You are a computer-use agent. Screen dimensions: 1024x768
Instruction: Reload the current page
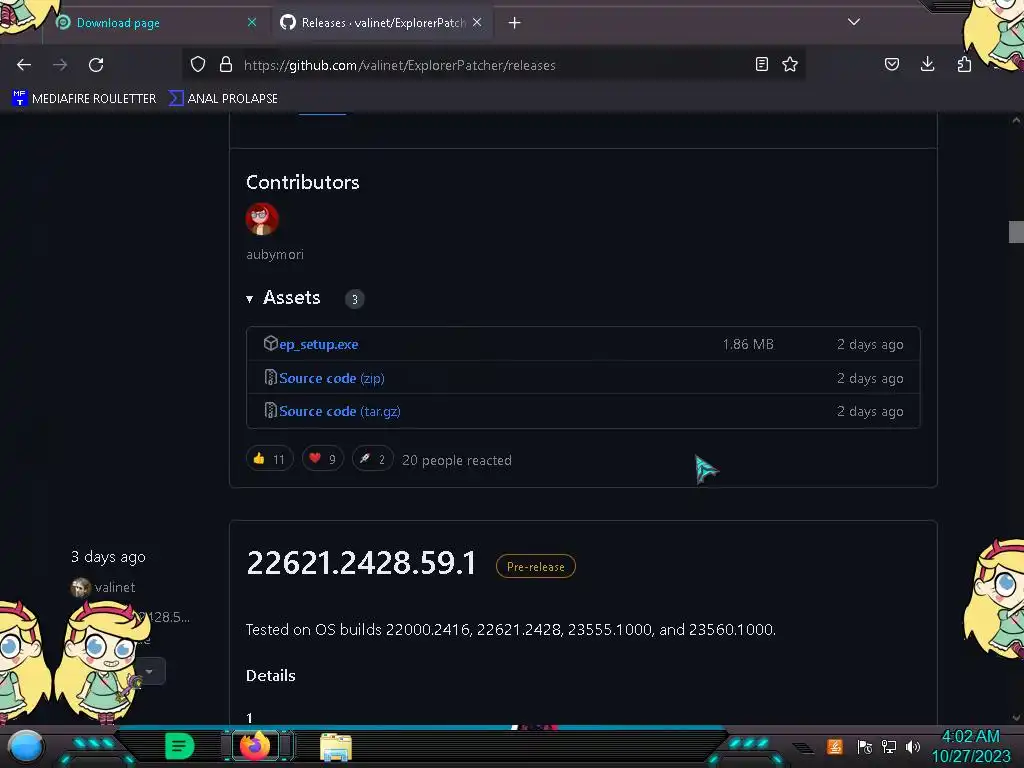pos(96,65)
